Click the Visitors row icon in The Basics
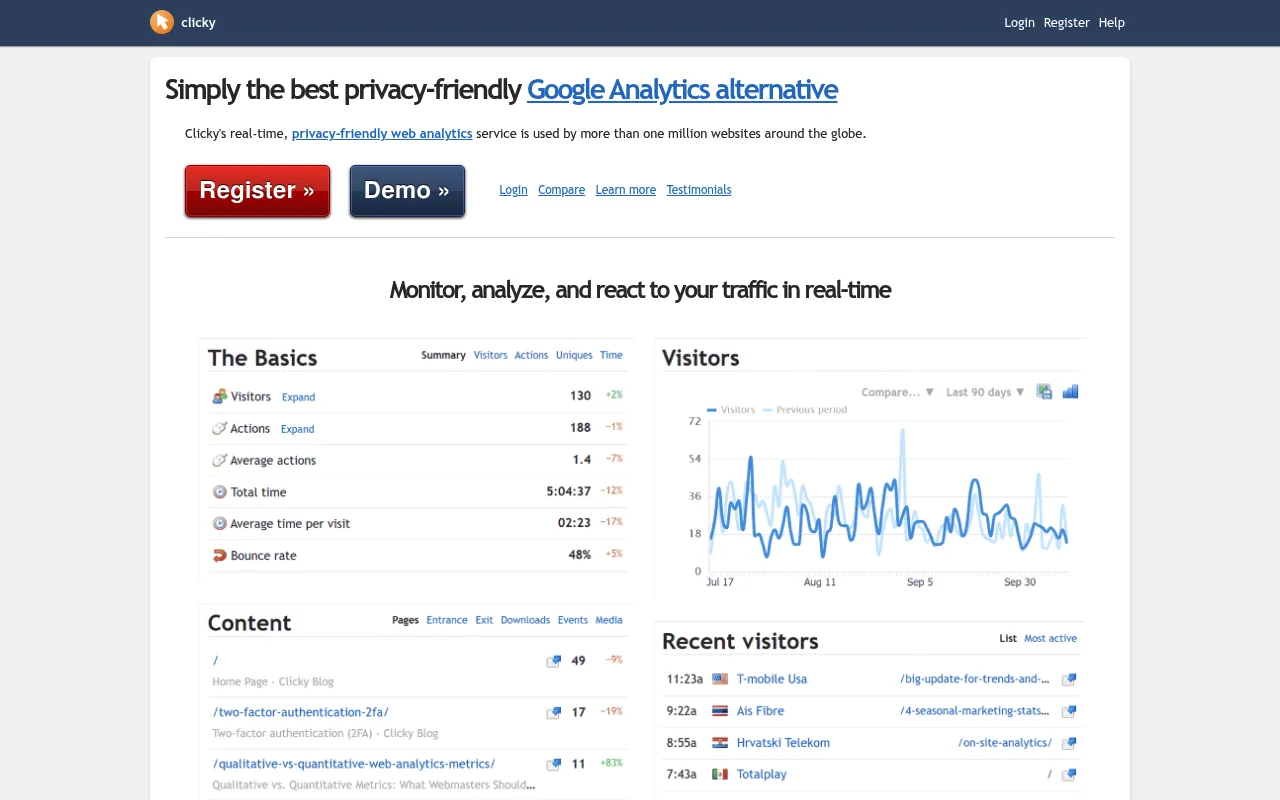1280x800 pixels. tap(220, 396)
